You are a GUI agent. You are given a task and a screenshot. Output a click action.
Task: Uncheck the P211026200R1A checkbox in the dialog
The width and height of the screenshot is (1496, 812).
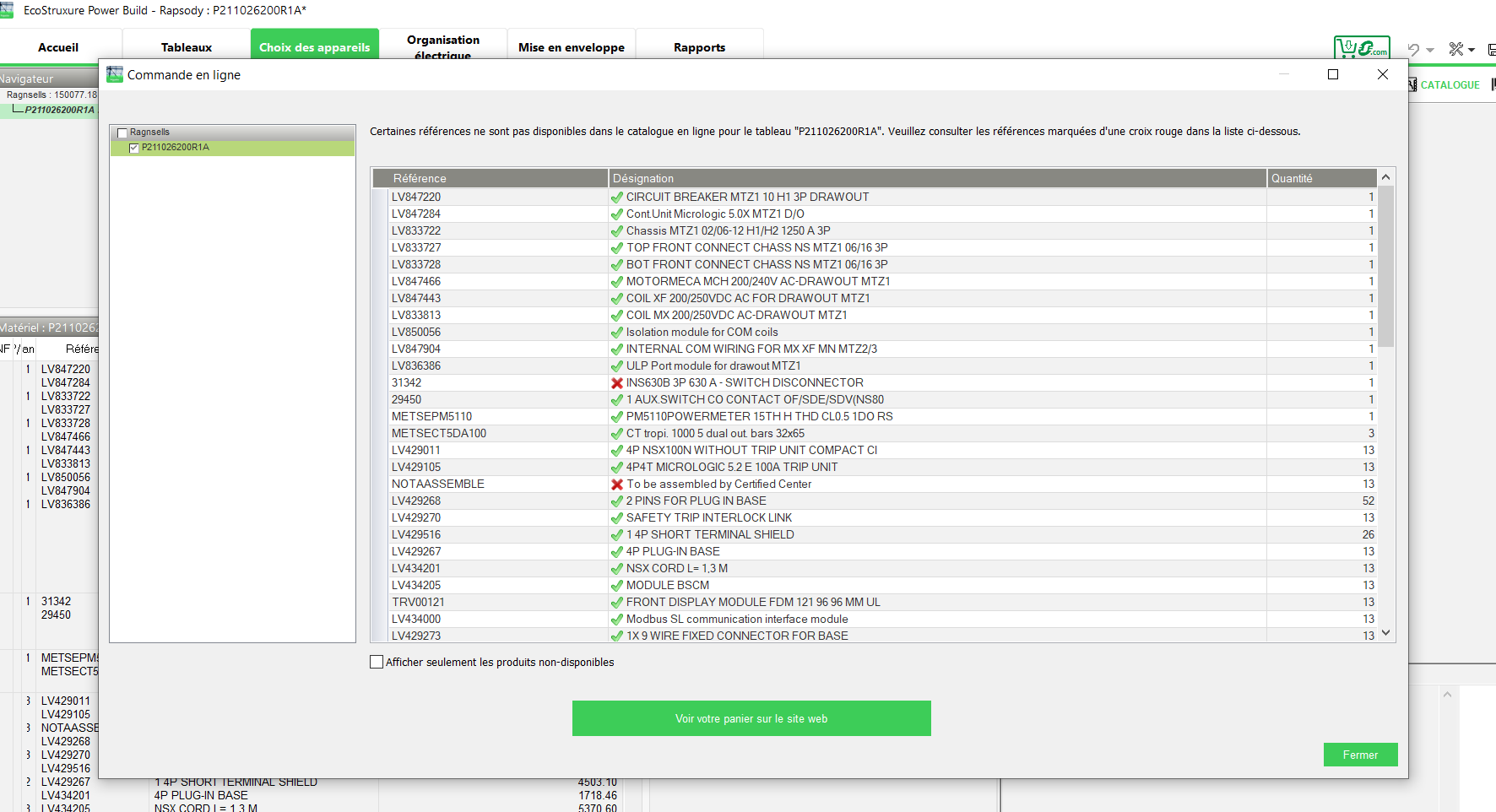tap(134, 148)
